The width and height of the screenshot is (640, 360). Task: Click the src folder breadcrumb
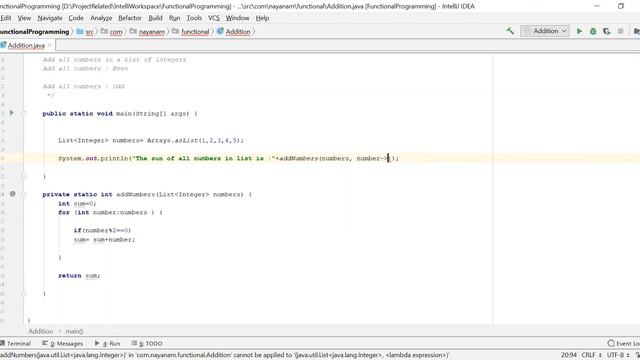[86, 31]
